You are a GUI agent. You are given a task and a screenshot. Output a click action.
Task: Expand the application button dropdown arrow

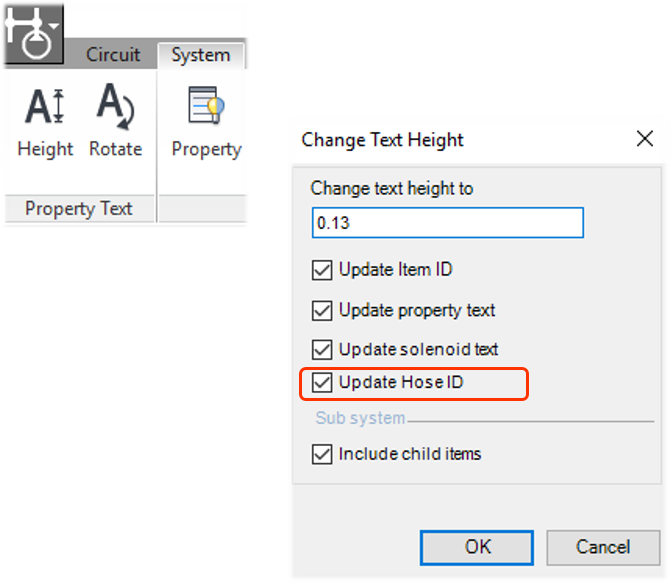click(x=54, y=26)
